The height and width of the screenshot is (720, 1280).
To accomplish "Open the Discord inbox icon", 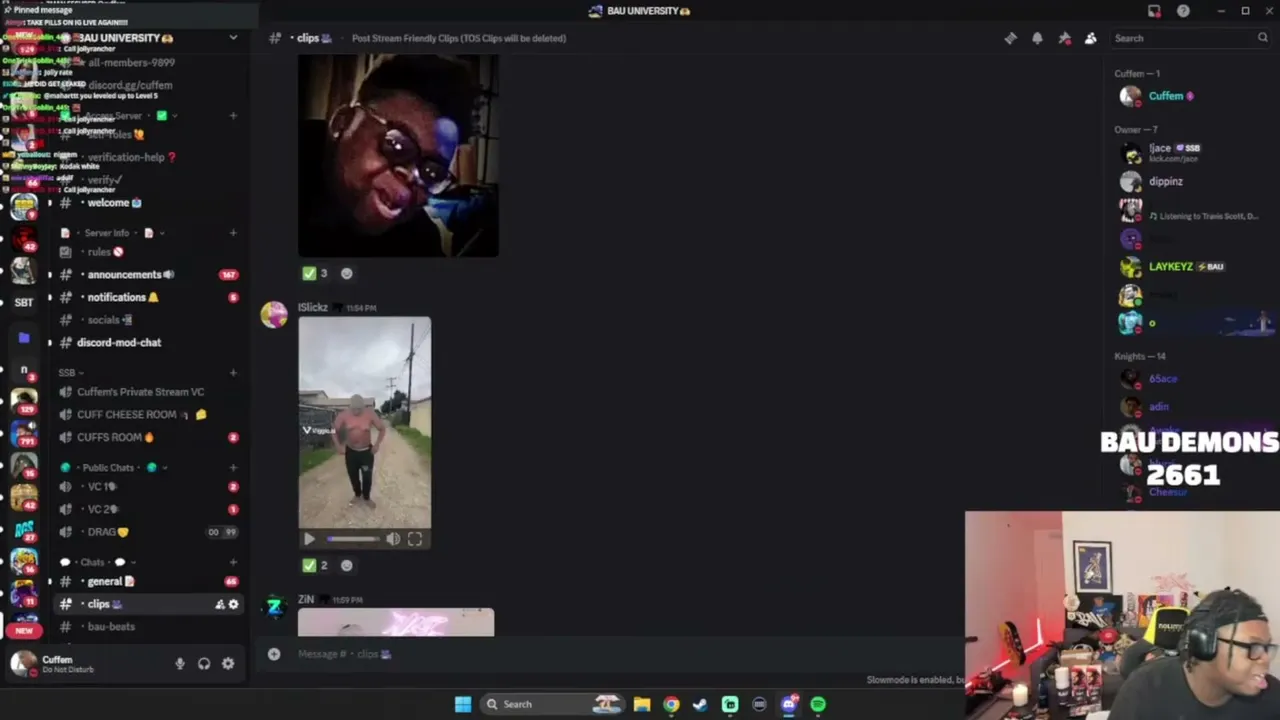I will [x=1154, y=11].
